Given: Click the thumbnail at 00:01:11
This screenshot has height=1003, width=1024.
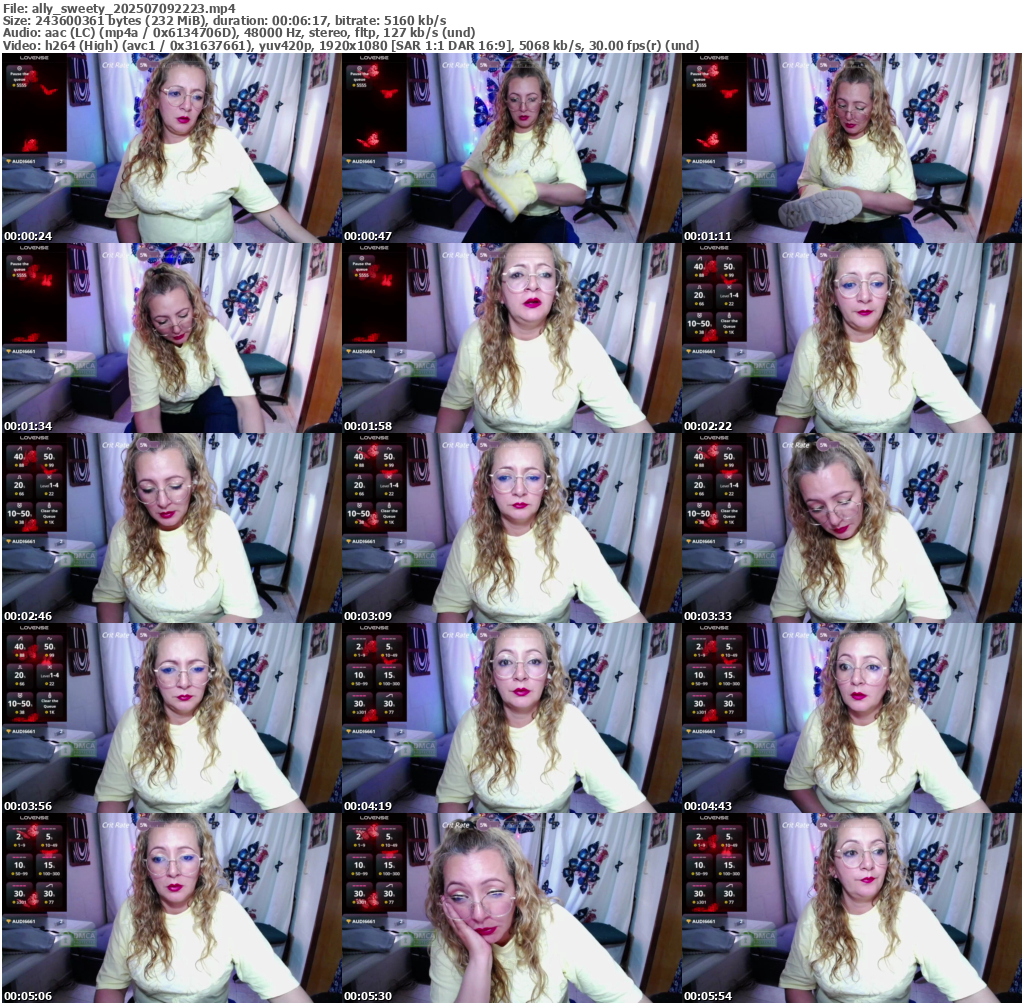Looking at the screenshot, I should click(851, 148).
